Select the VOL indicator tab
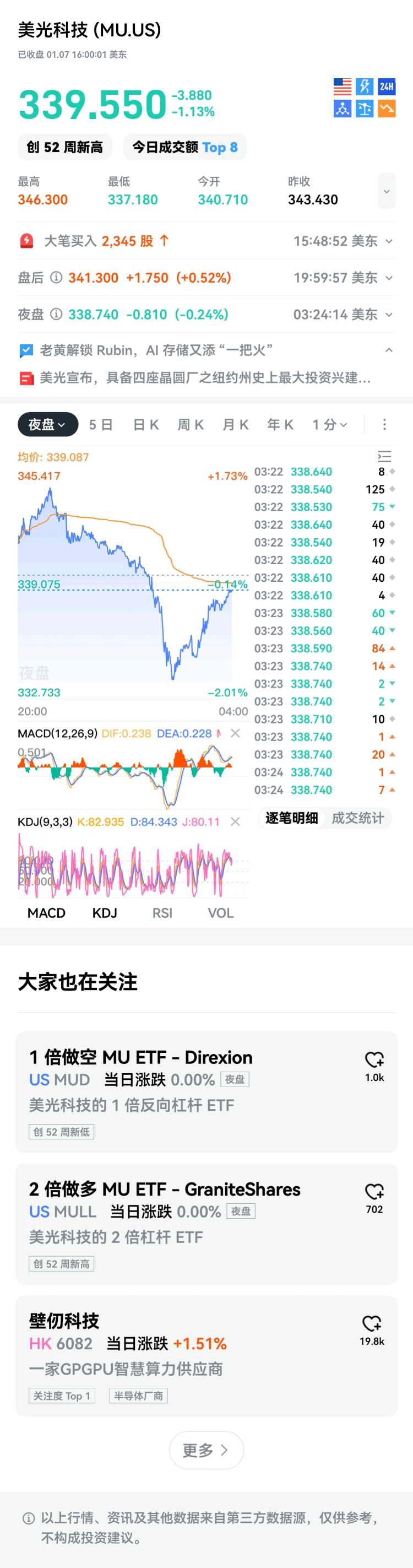Viewport: 413px width, 1568px height. [221, 913]
